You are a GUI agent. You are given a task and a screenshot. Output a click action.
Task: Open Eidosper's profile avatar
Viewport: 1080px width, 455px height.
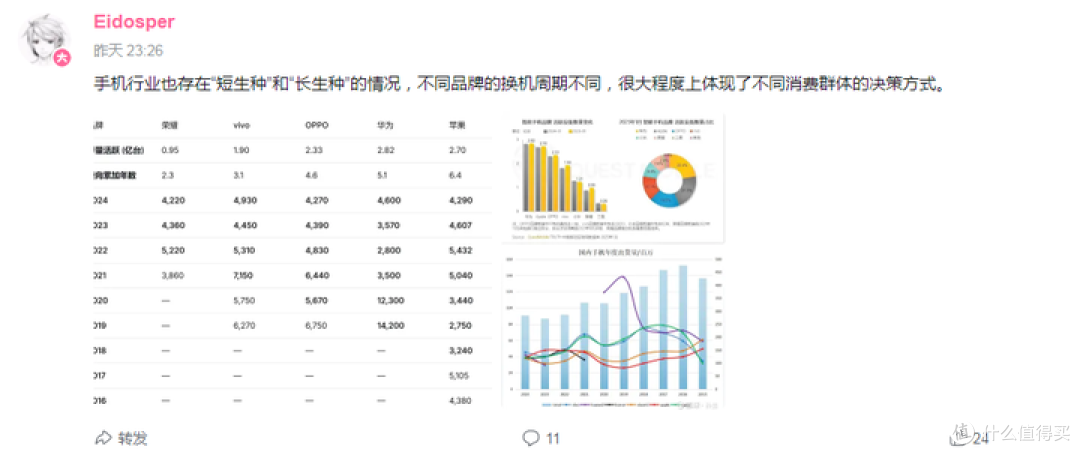[45, 38]
